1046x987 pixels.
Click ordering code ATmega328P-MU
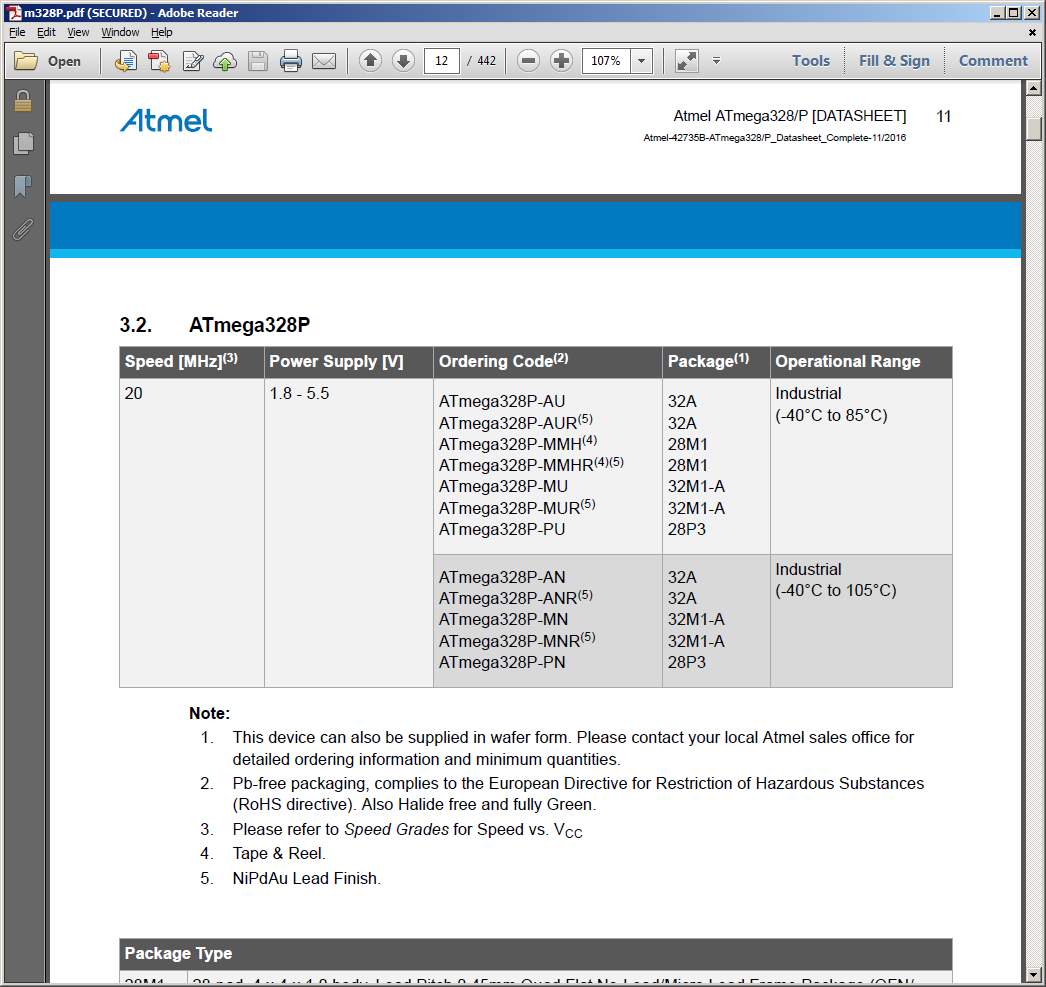coord(503,486)
